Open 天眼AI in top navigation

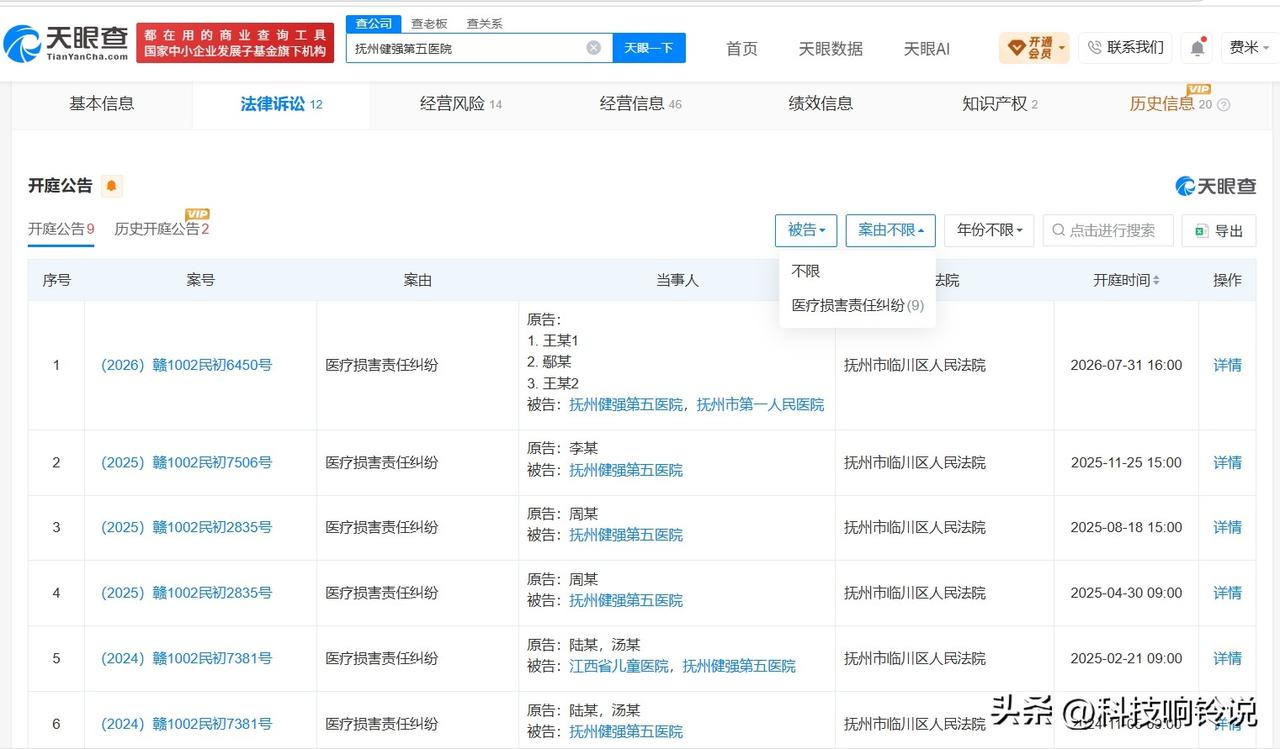point(927,48)
